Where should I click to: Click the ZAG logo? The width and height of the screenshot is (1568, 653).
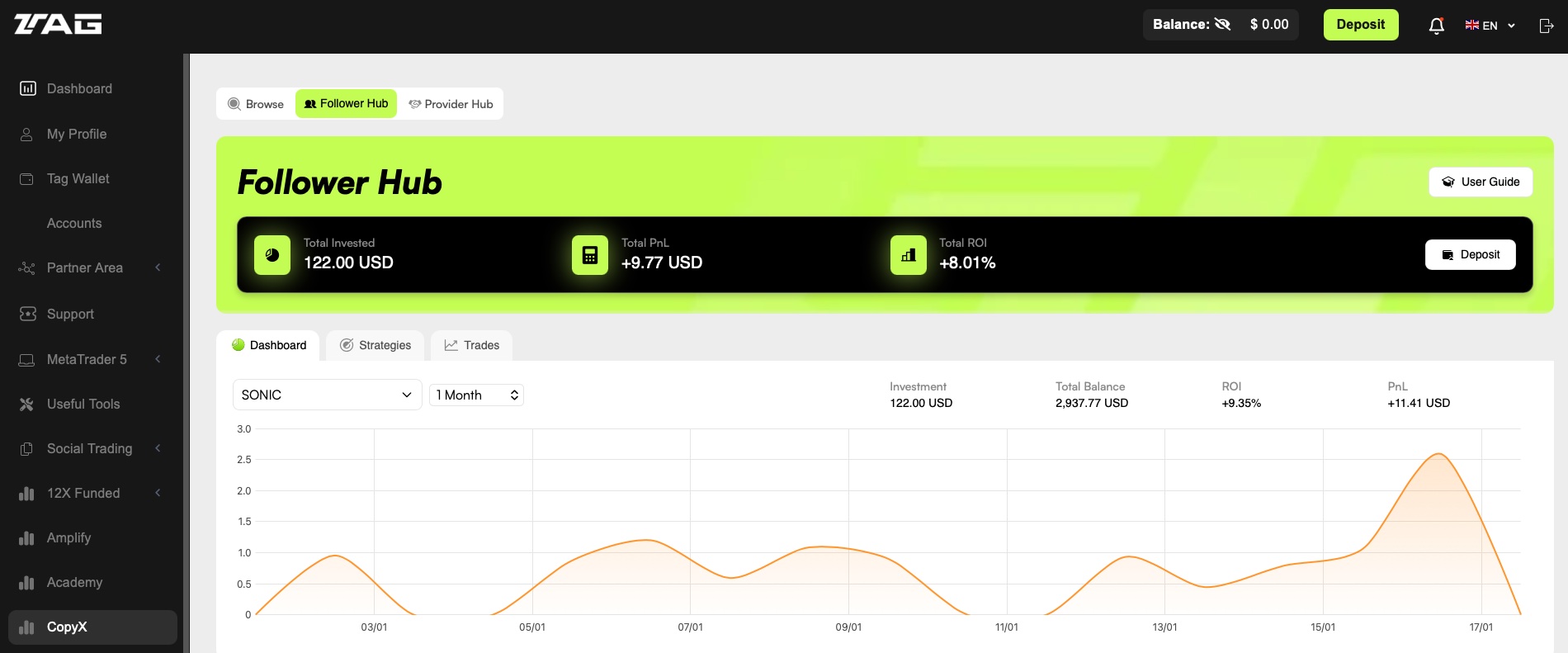58,24
